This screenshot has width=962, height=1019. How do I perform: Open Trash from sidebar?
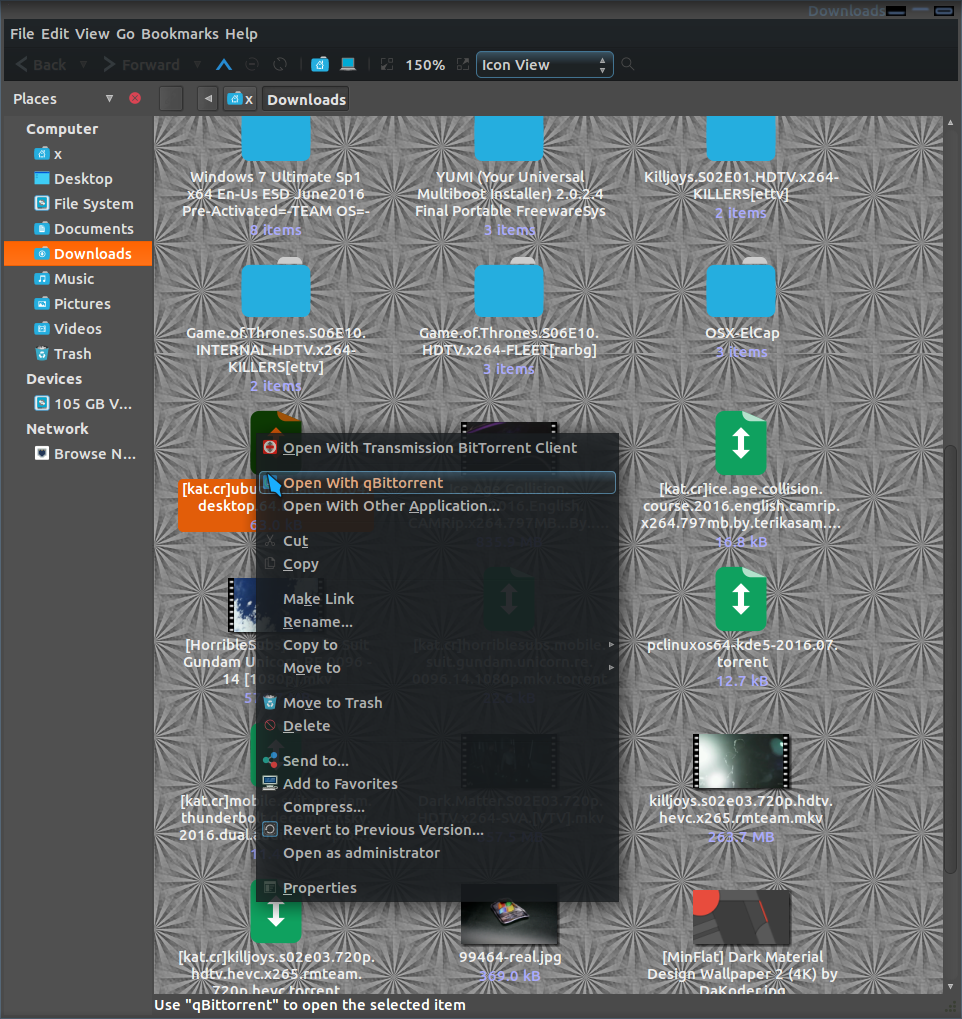click(x=78, y=354)
